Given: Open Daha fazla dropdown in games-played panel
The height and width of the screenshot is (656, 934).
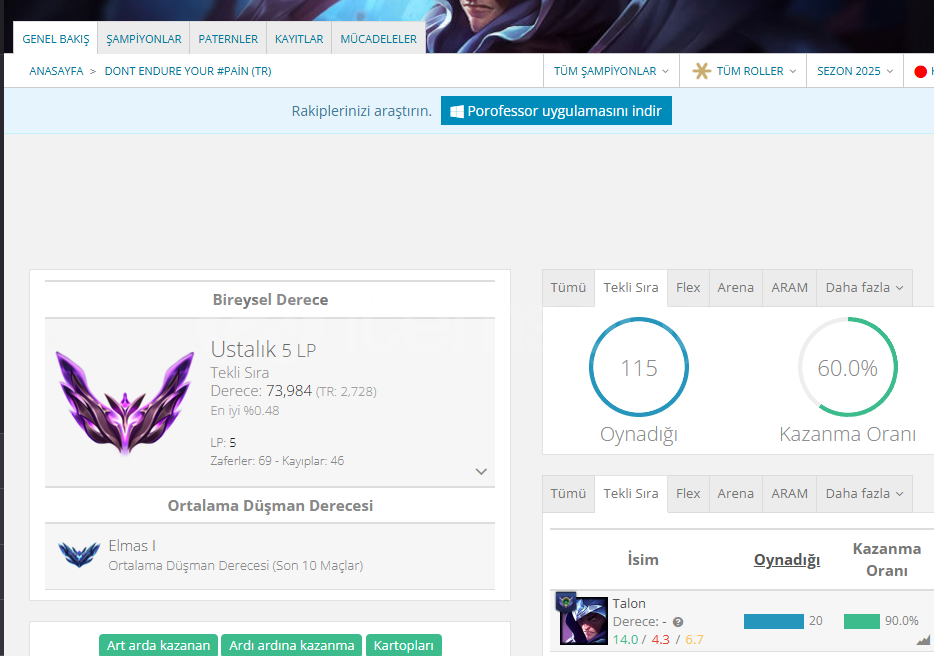Looking at the screenshot, I should [x=864, y=287].
